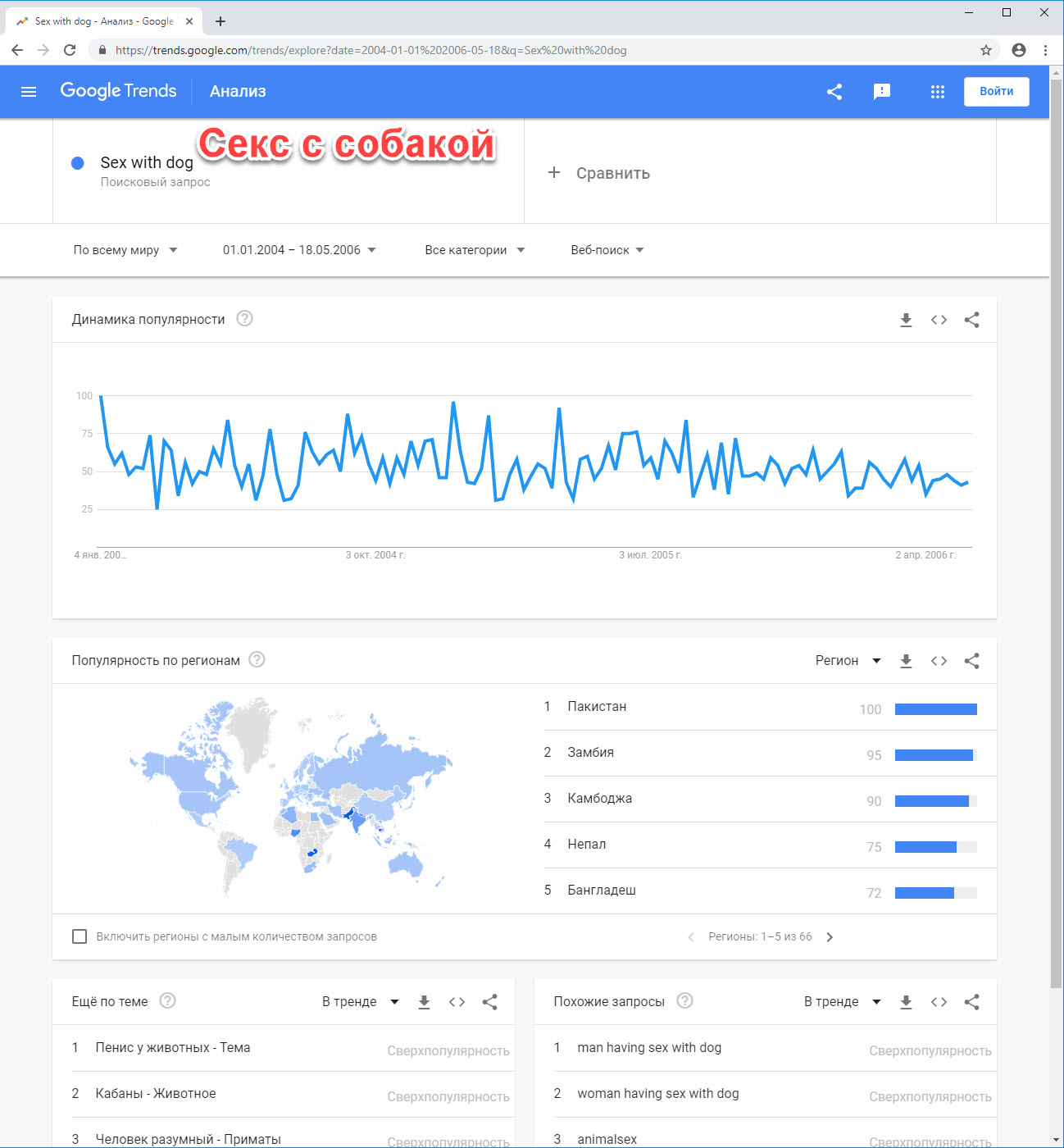Open the Все категории dropdown
This screenshot has width=1064, height=1148.
pos(475,250)
